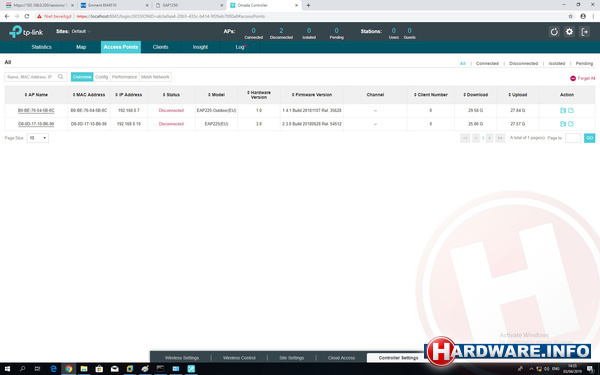Screen dimensions: 600x375
Task: Open Site Settings in the bottom bar
Action: click(x=292, y=358)
